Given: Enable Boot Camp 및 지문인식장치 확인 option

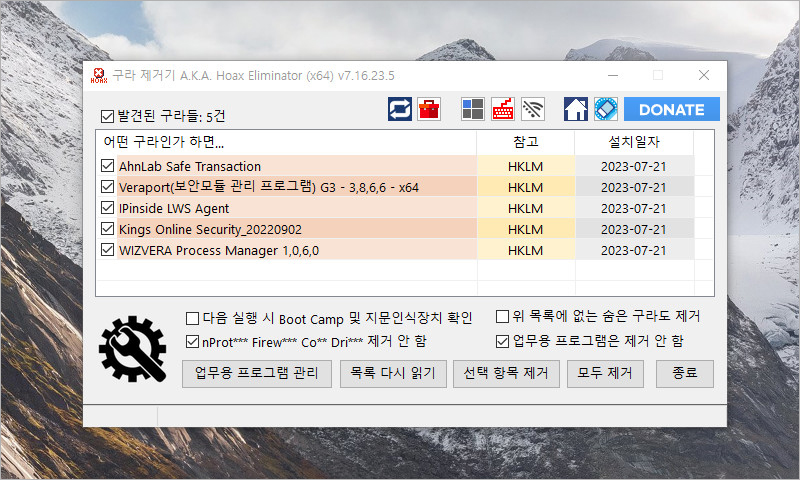Looking at the screenshot, I should click(x=192, y=319).
